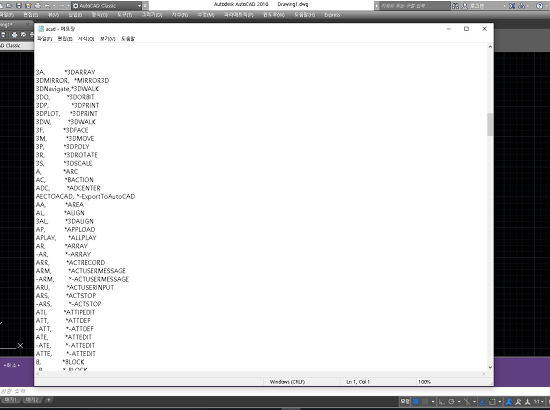Open the AutoCAD Classic workspace dropdown
This screenshot has height=410, width=550.
point(139,6)
